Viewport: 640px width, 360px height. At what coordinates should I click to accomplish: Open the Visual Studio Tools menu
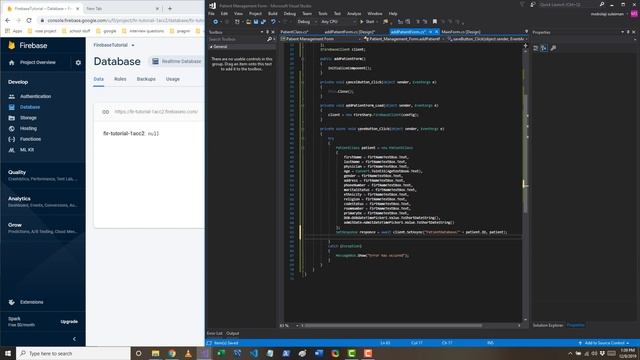pos(322,13)
